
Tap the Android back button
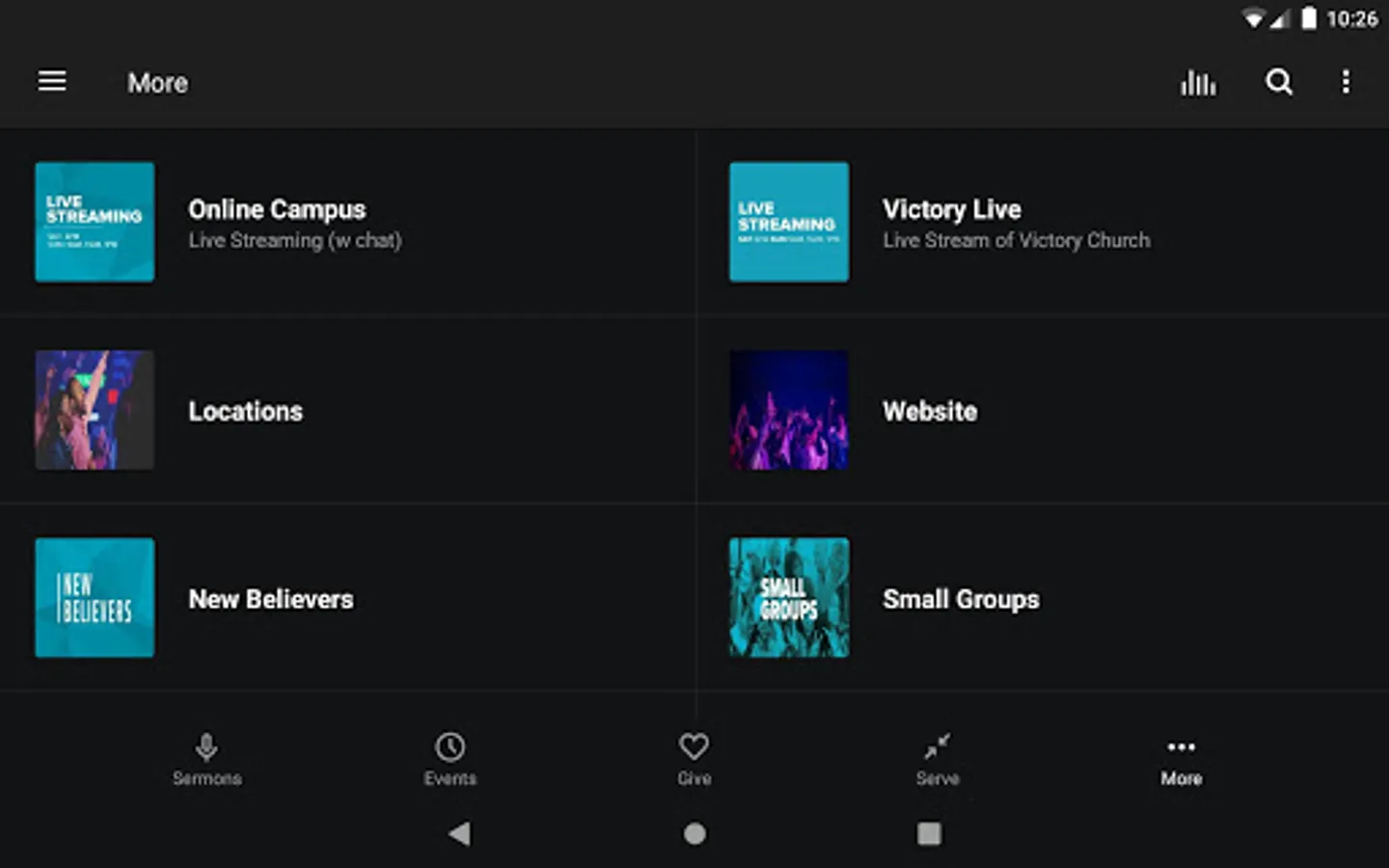click(x=459, y=833)
